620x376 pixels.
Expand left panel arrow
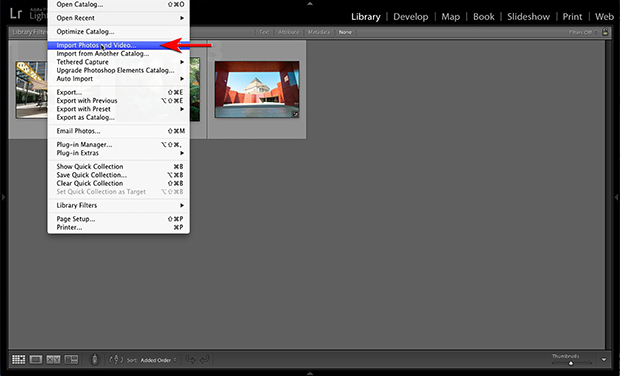pyautogui.click(x=3, y=197)
